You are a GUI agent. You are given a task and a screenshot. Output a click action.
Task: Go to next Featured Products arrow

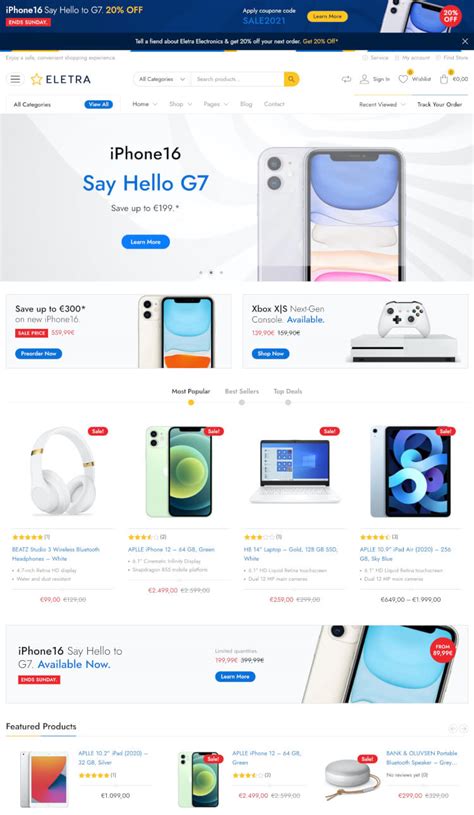464,729
